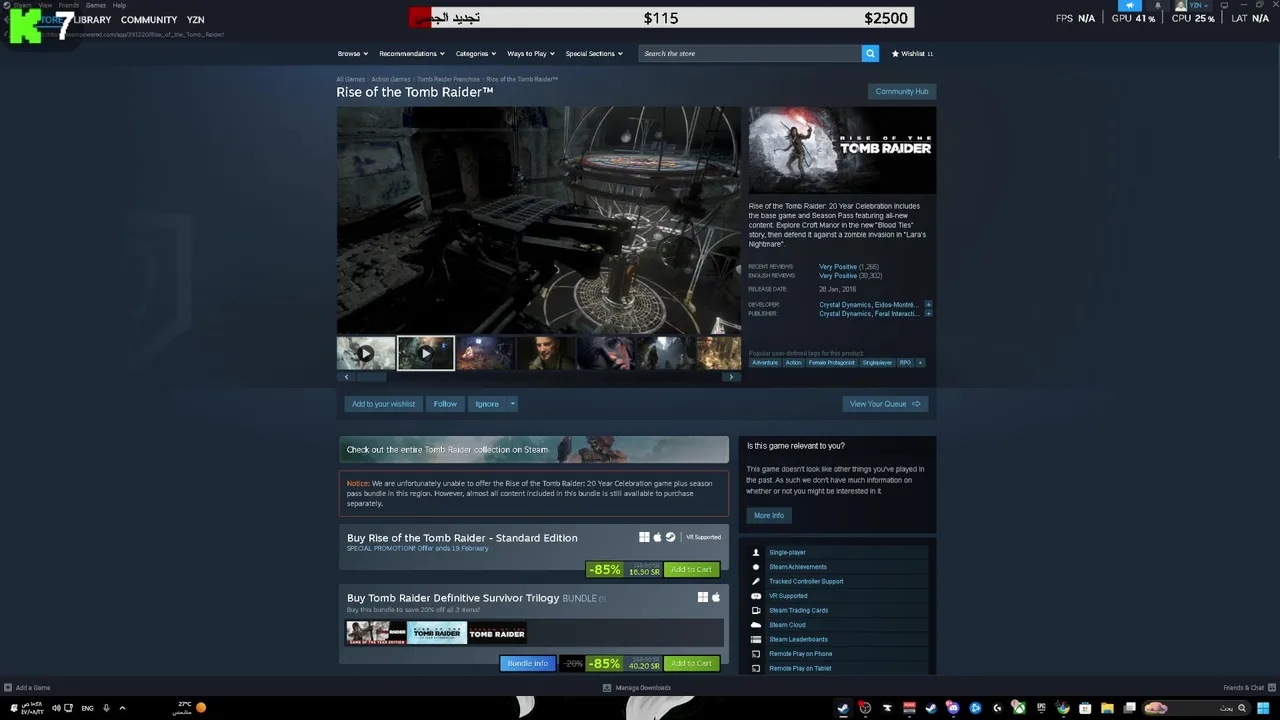This screenshot has width=1280, height=720.
Task: Open the View menu
Action: click(45, 5)
